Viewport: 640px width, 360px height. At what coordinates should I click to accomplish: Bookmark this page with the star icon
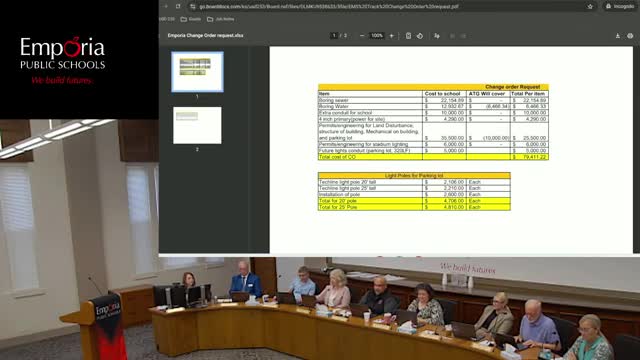(590, 7)
